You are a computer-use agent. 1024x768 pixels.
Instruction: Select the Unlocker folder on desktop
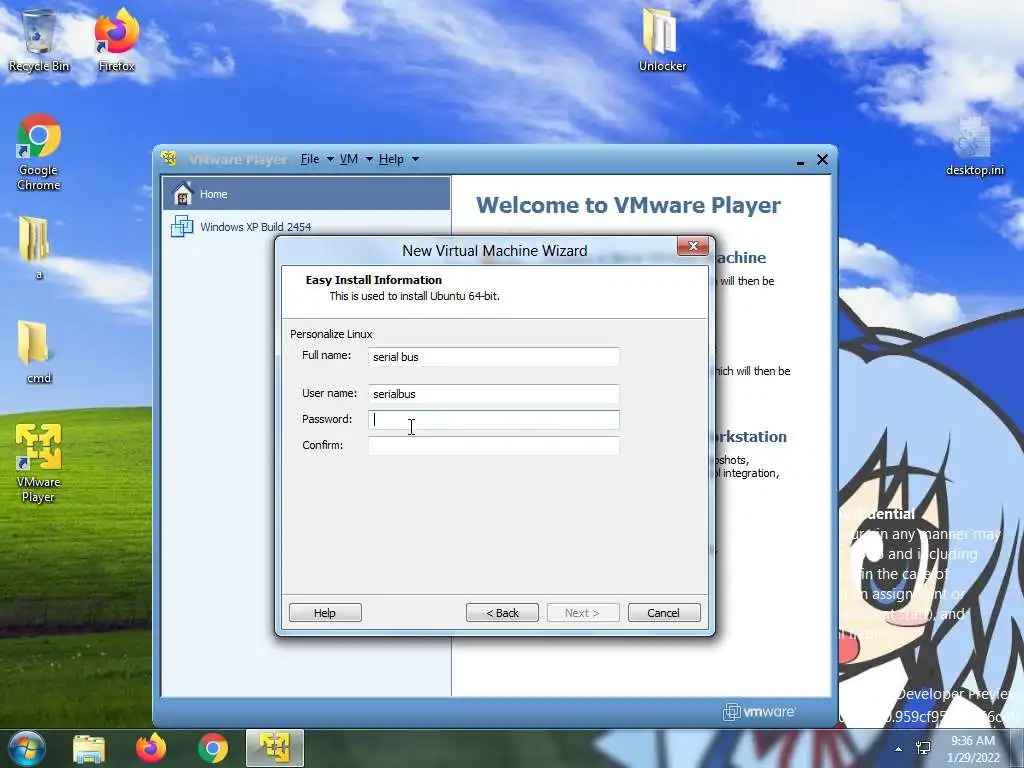[x=662, y=39]
